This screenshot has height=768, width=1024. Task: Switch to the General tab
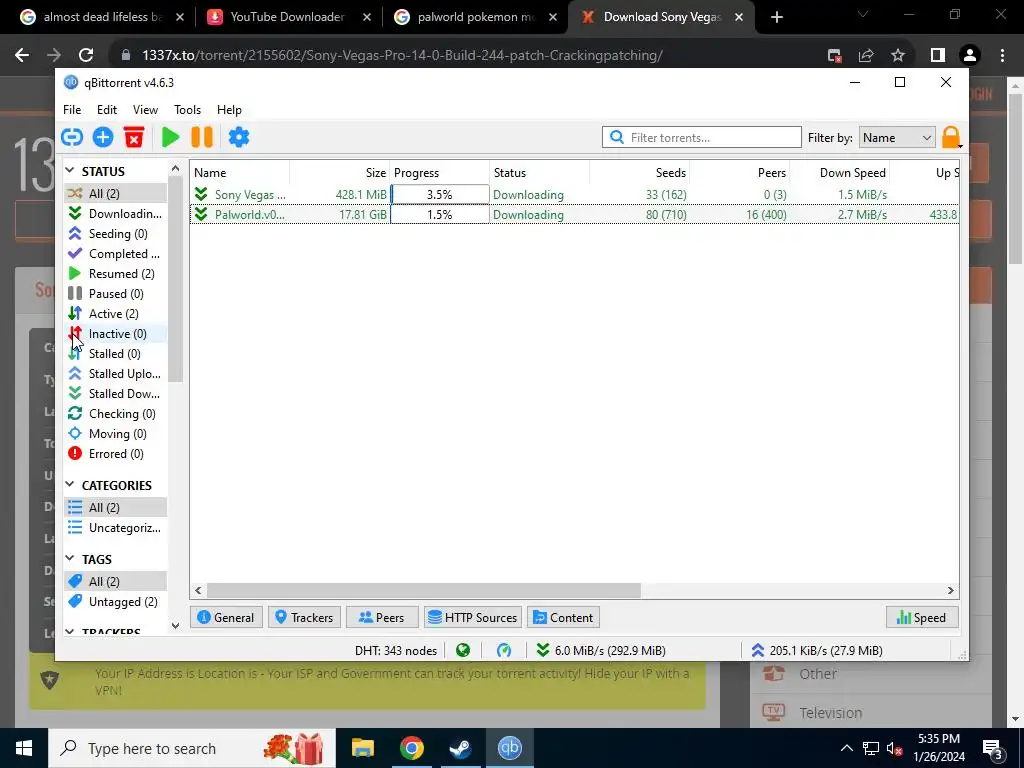tap(226, 617)
